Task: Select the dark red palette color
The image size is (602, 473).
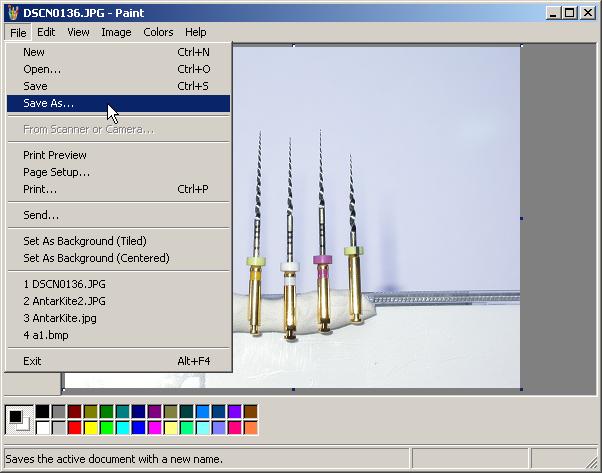Action: [75, 412]
